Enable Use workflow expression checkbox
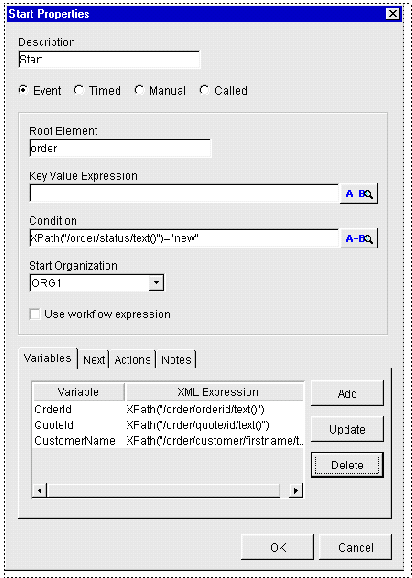Viewport: 412px width, 578px height. tap(35, 314)
